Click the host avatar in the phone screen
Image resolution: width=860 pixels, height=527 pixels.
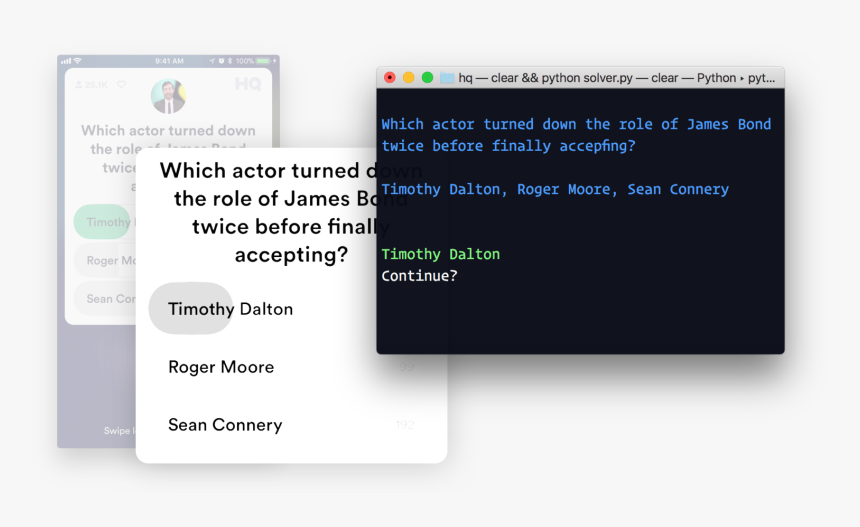(x=168, y=97)
